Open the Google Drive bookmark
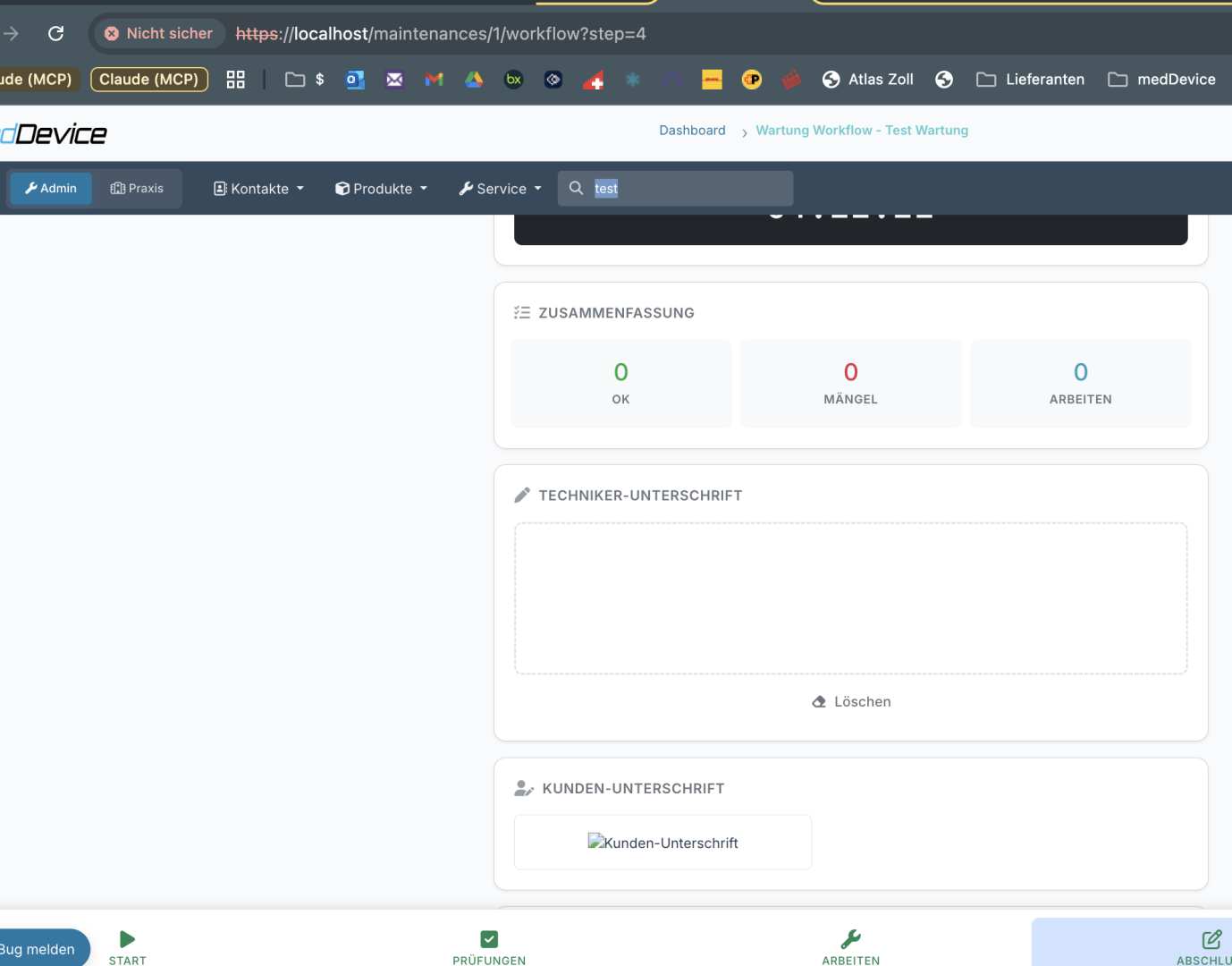1232x966 pixels. pos(474,80)
